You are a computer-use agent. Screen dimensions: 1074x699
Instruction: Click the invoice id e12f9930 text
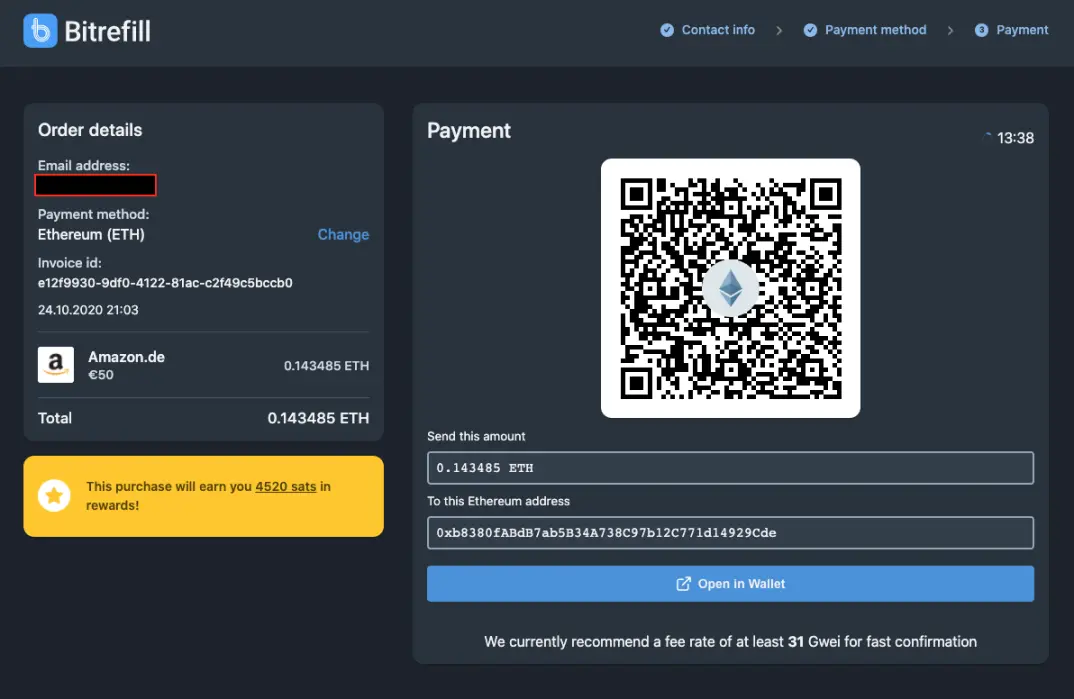pyautogui.click(x=165, y=283)
